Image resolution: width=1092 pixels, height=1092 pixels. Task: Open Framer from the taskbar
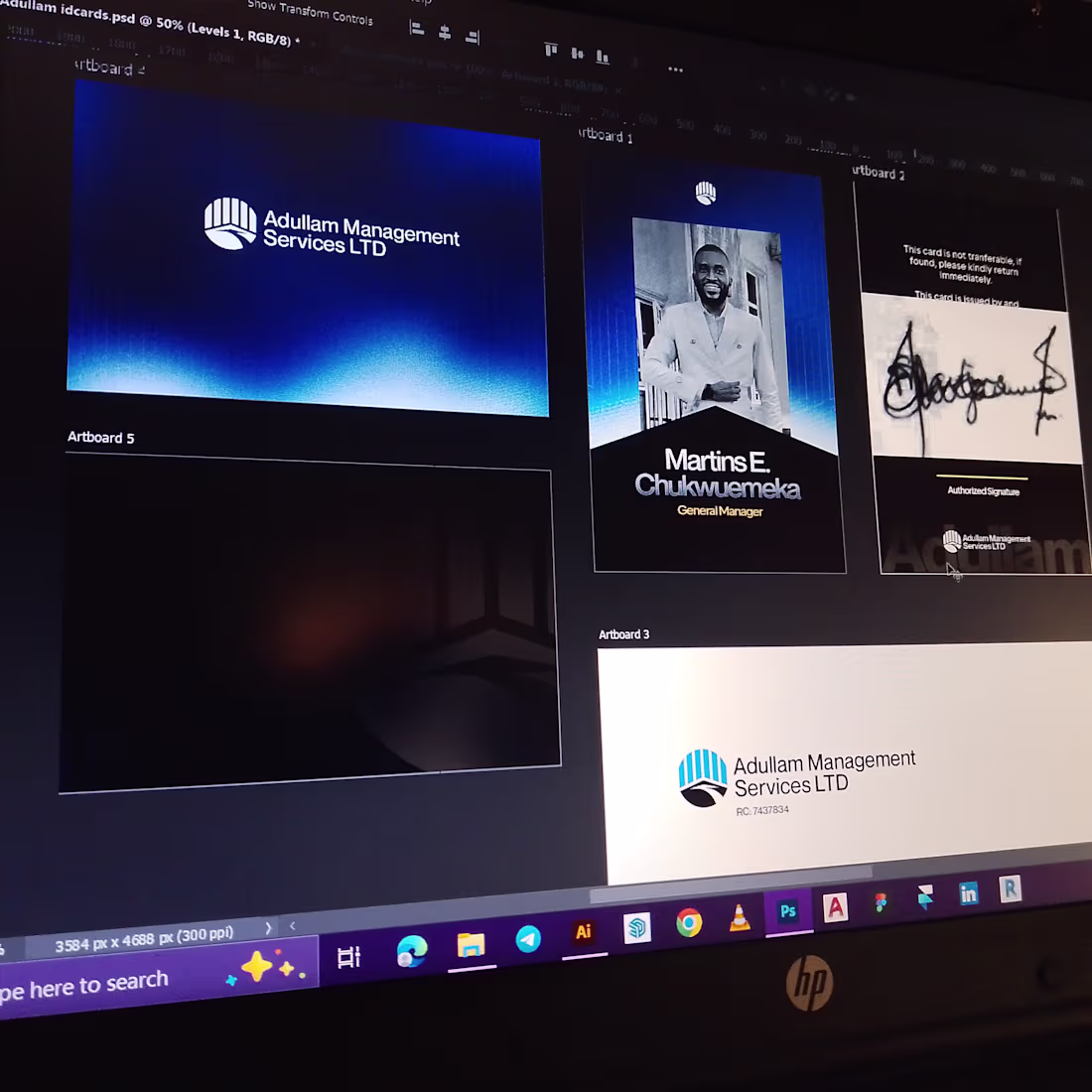(925, 897)
